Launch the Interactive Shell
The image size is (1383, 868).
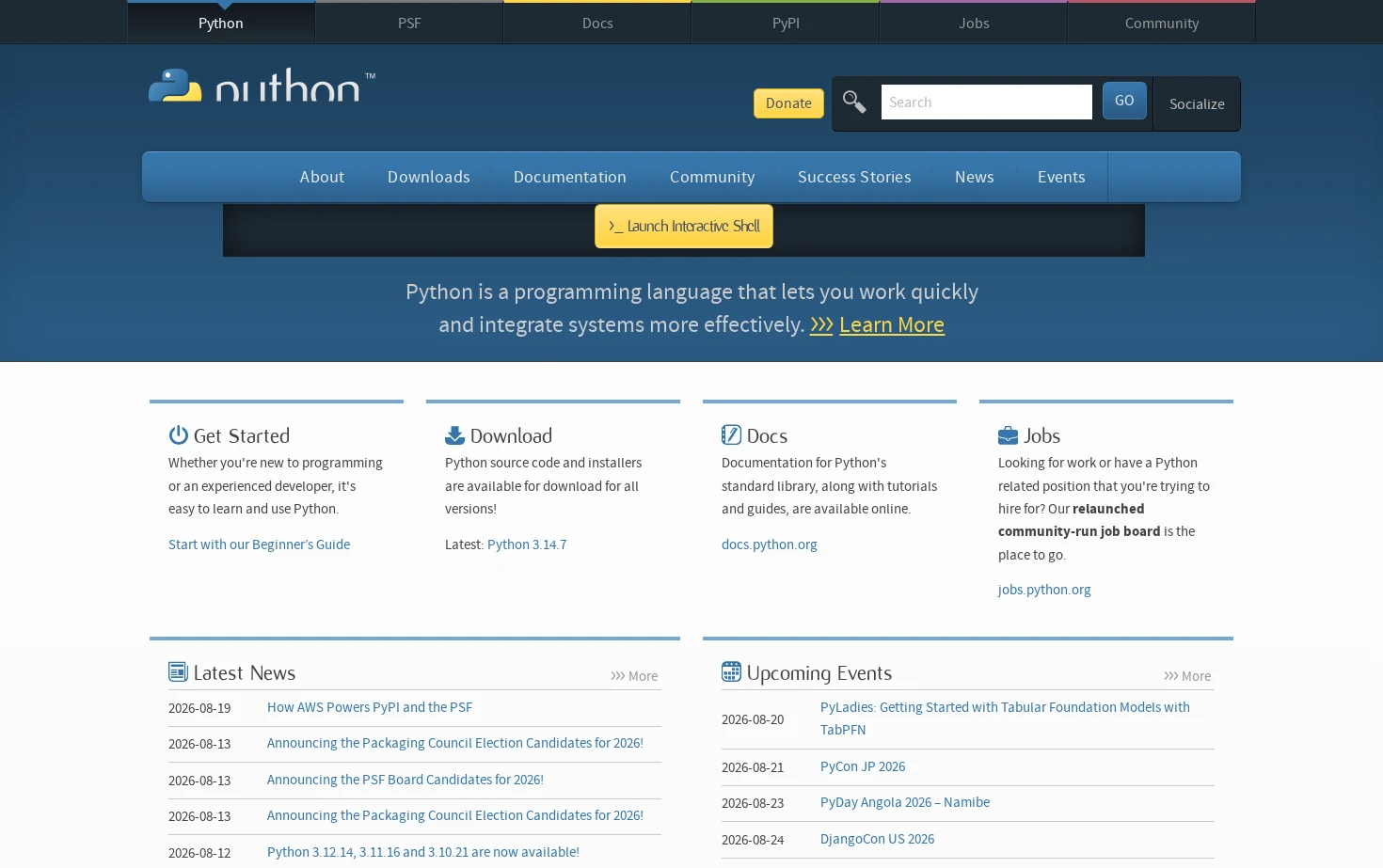coord(684,227)
